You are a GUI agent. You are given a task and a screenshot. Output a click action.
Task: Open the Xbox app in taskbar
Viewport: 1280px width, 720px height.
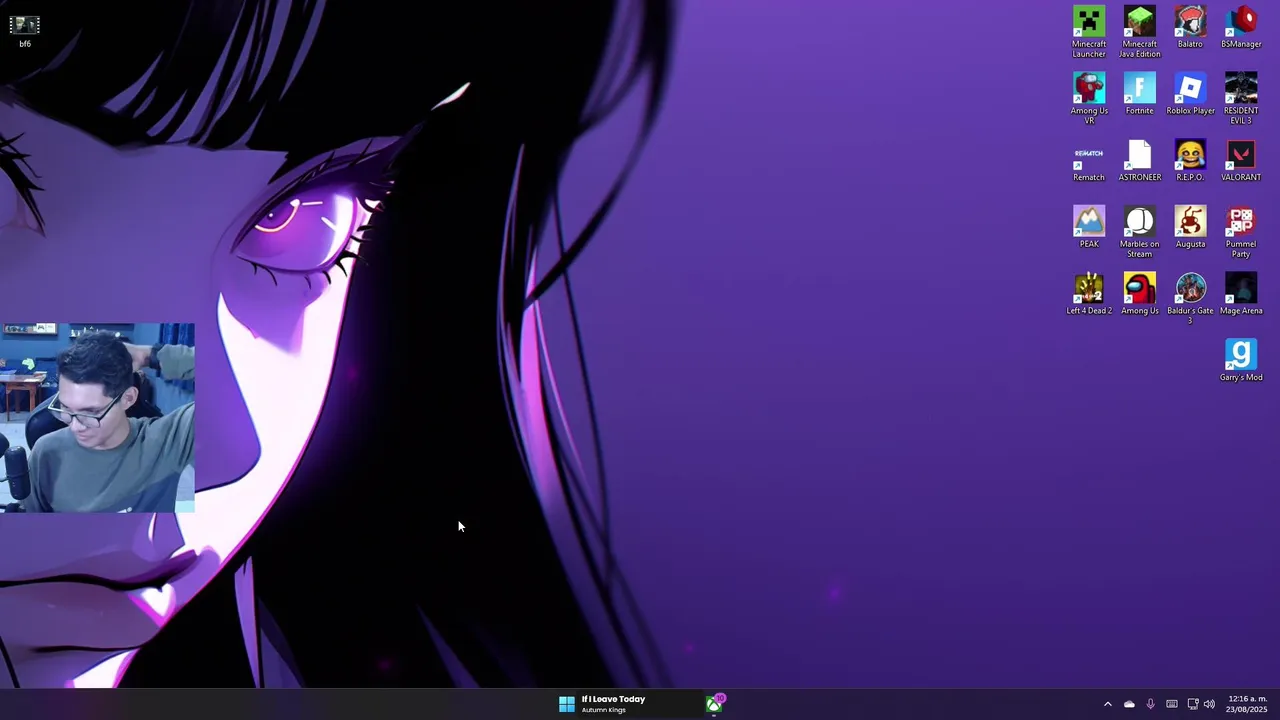pyautogui.click(x=714, y=704)
